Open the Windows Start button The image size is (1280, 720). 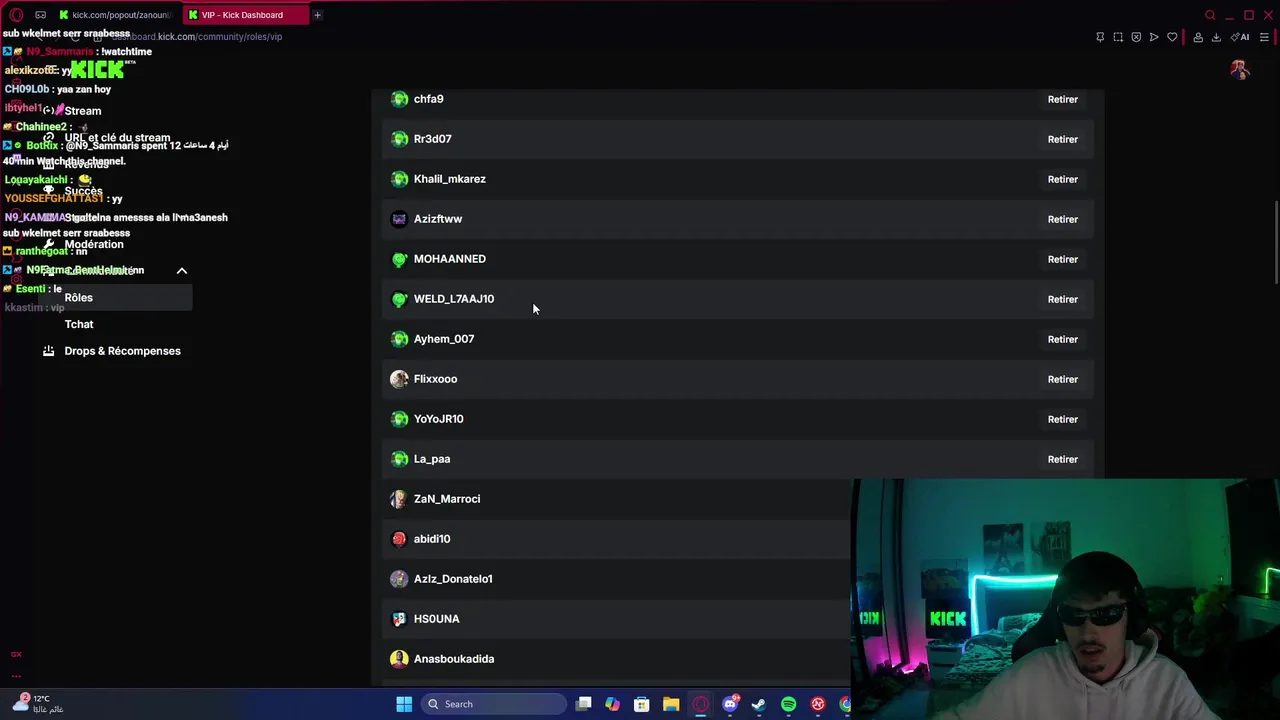[x=404, y=704]
